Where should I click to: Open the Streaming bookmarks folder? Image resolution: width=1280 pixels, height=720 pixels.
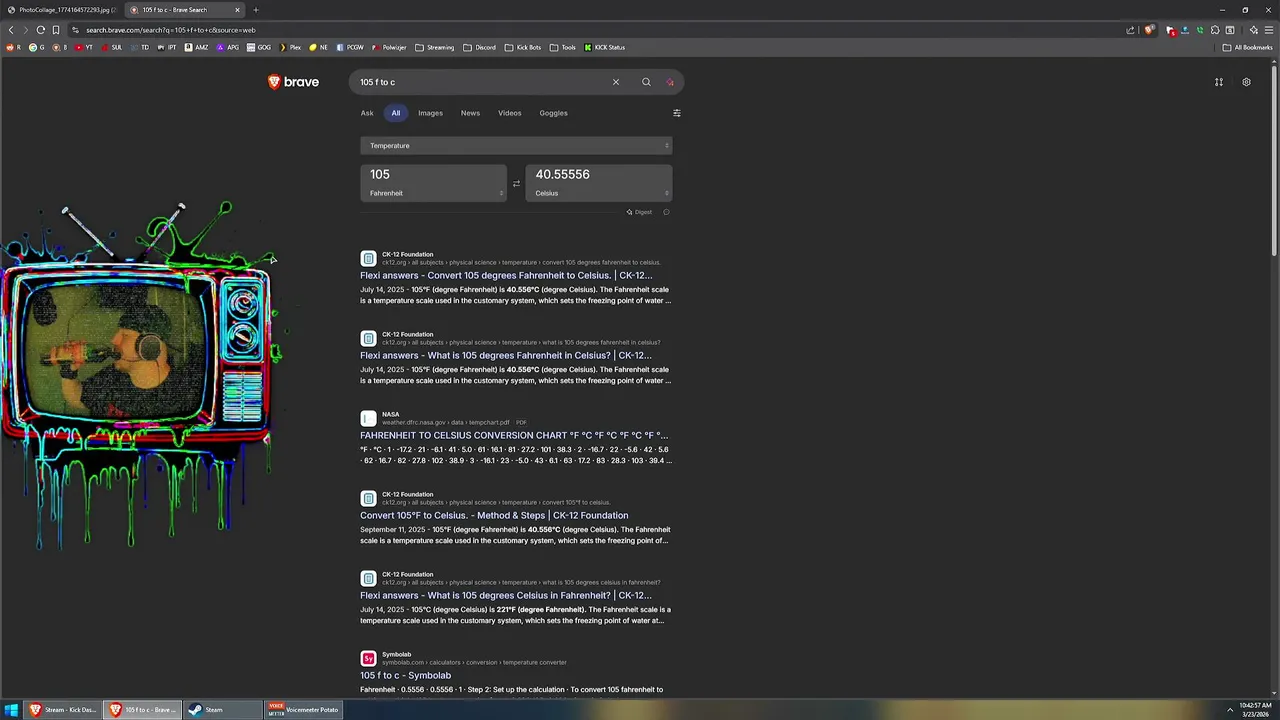[x=435, y=47]
